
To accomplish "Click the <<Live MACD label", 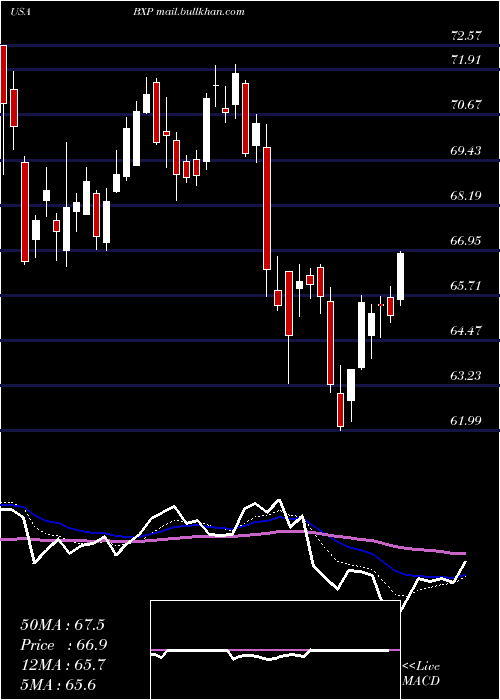I will tap(421, 674).
